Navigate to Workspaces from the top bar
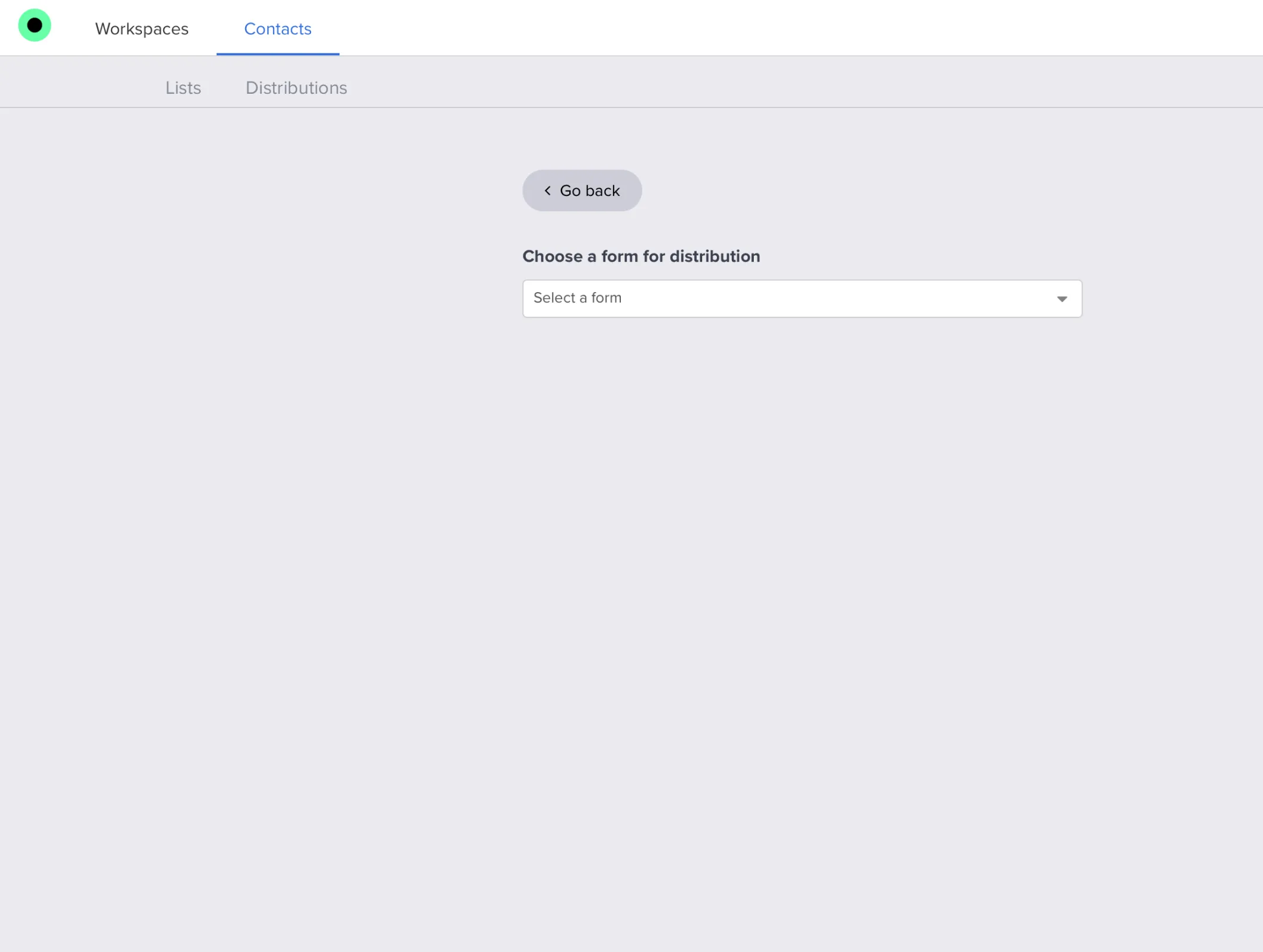The width and height of the screenshot is (1263, 952). point(141,28)
